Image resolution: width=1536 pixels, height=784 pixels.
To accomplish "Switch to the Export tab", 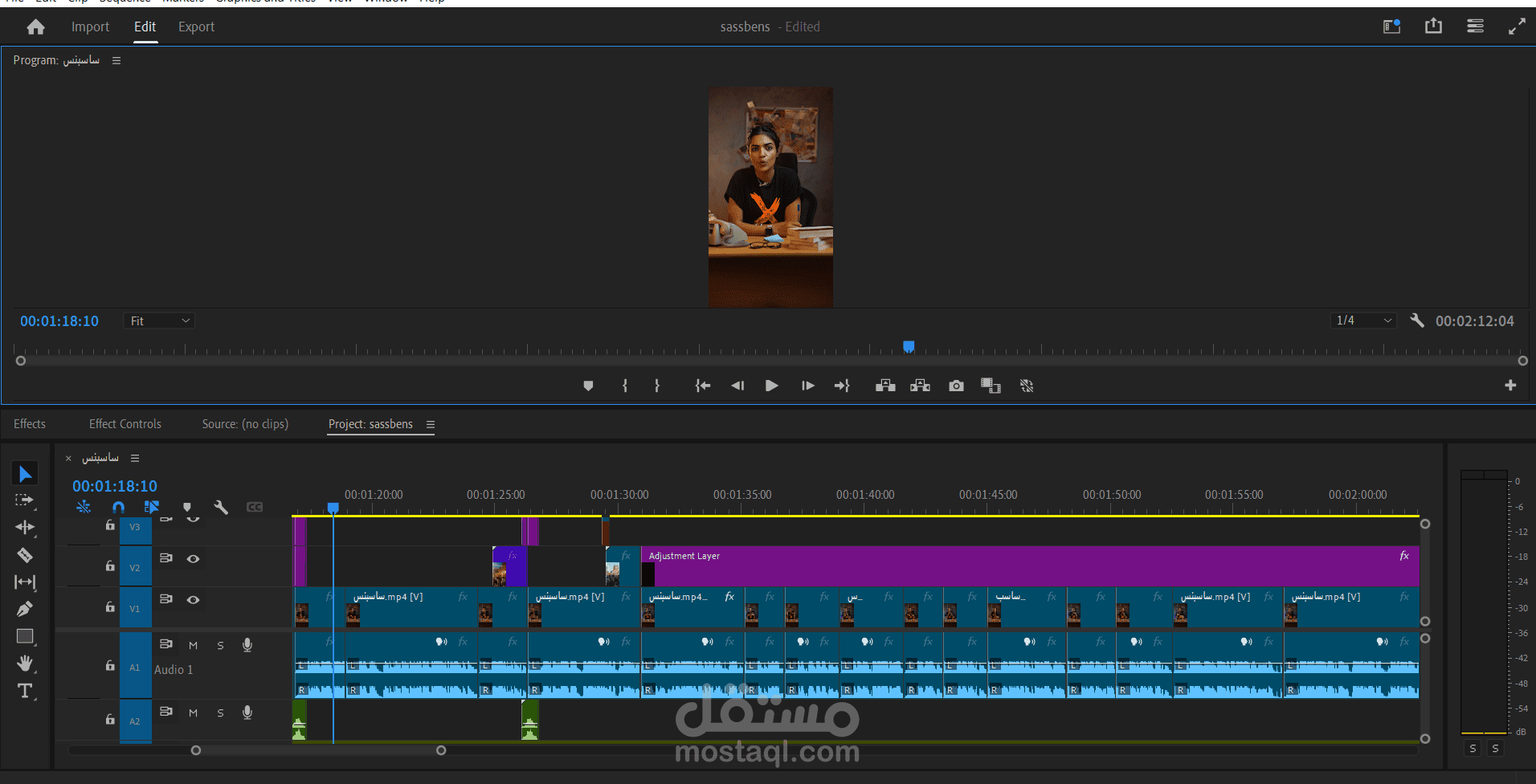I will coord(196,27).
